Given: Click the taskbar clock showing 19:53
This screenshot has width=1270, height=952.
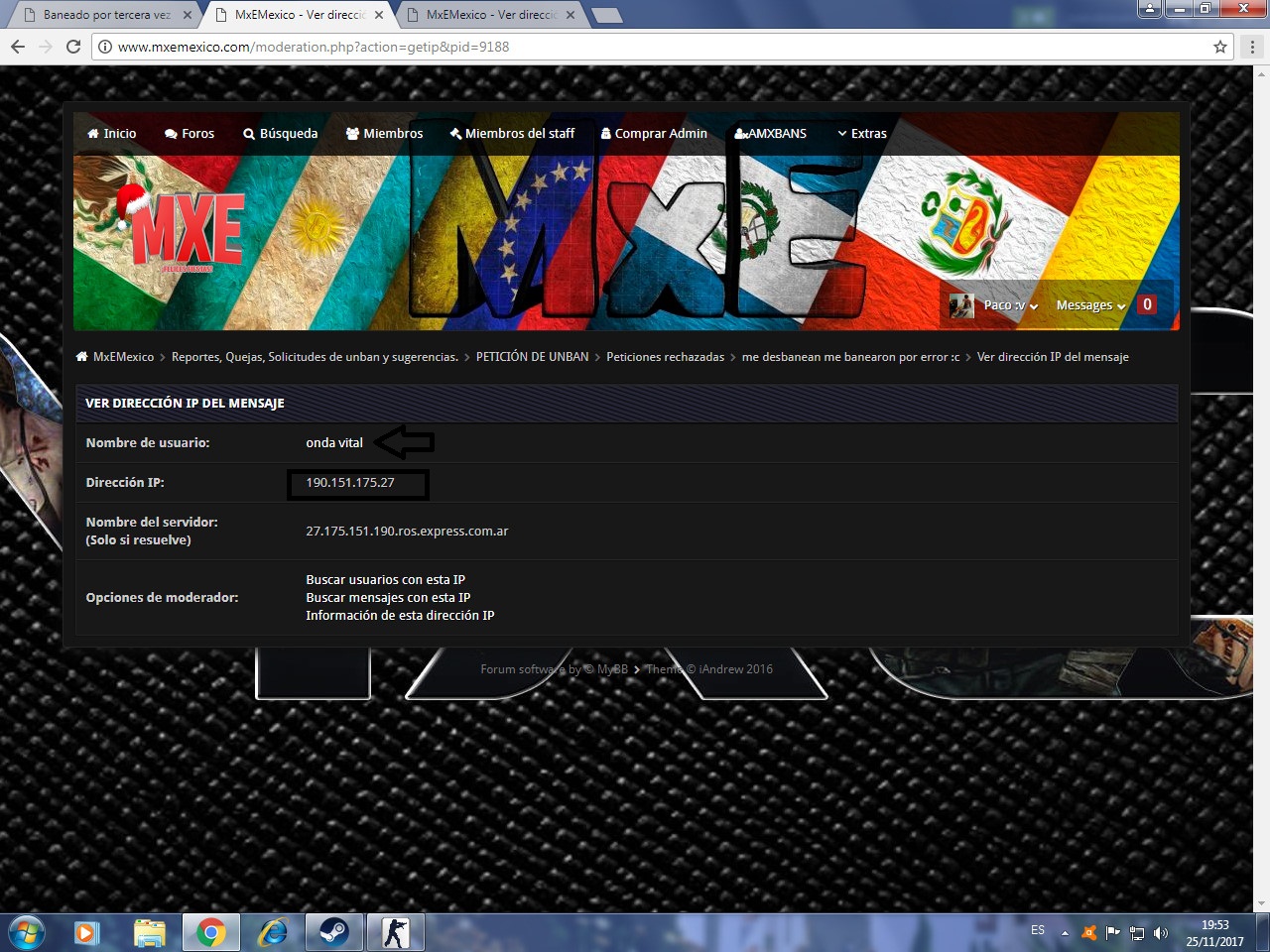Looking at the screenshot, I should [x=1214, y=933].
